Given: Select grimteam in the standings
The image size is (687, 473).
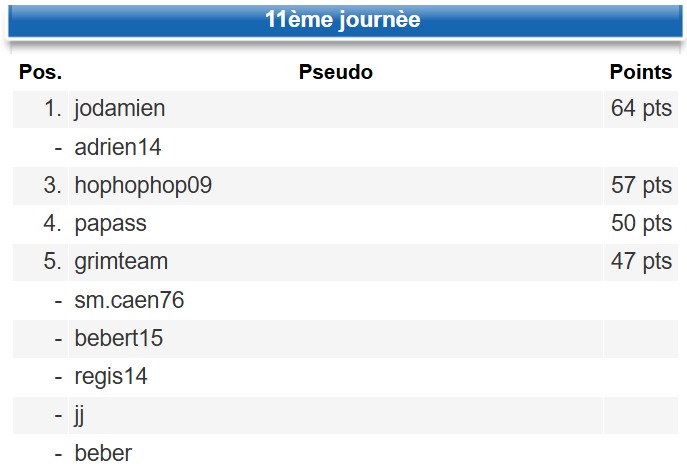Looking at the screenshot, I should (121, 261).
